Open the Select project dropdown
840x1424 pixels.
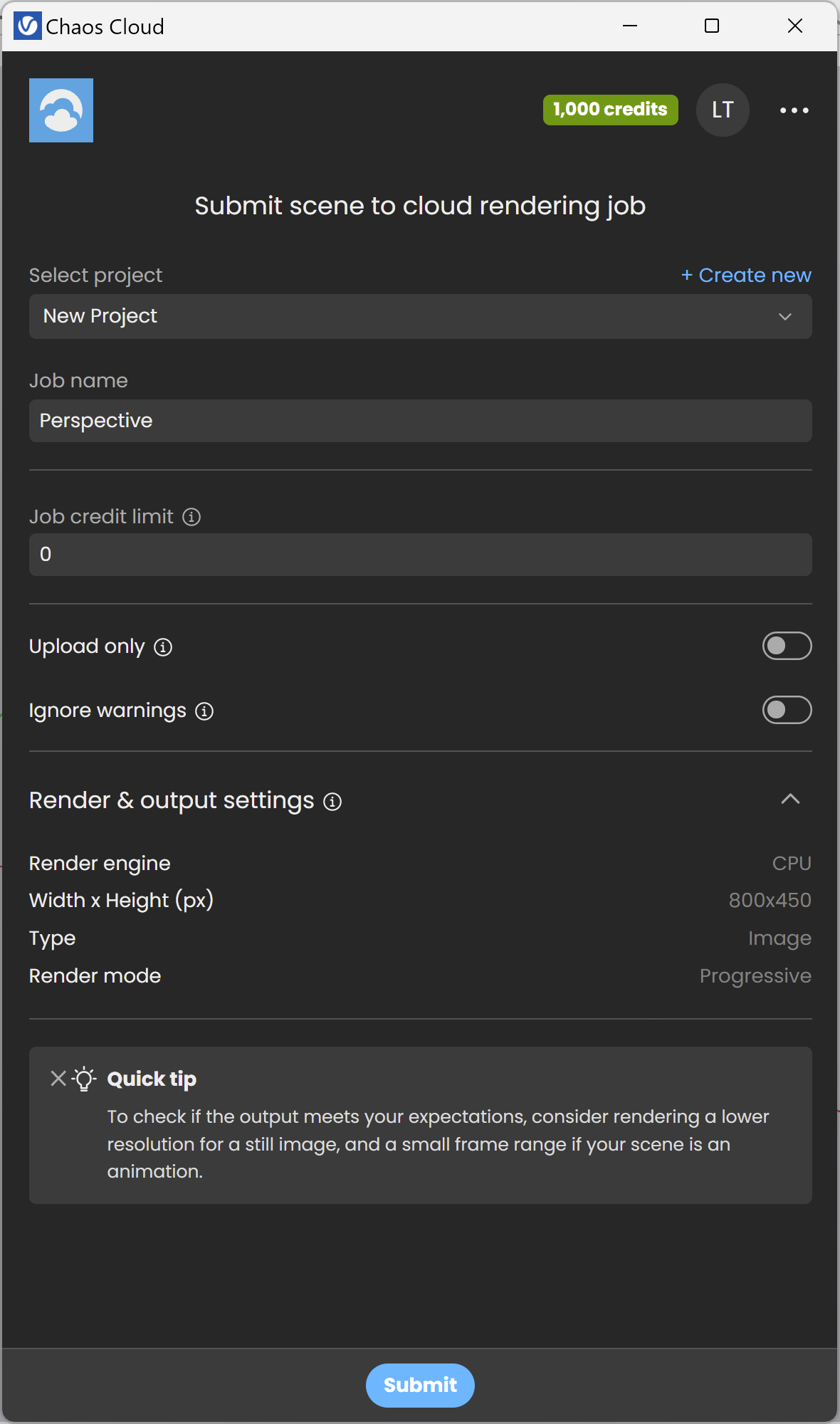(x=421, y=317)
